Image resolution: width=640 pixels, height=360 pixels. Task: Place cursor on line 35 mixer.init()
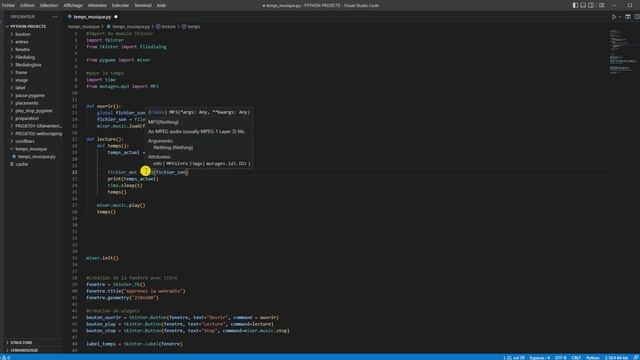[102, 258]
